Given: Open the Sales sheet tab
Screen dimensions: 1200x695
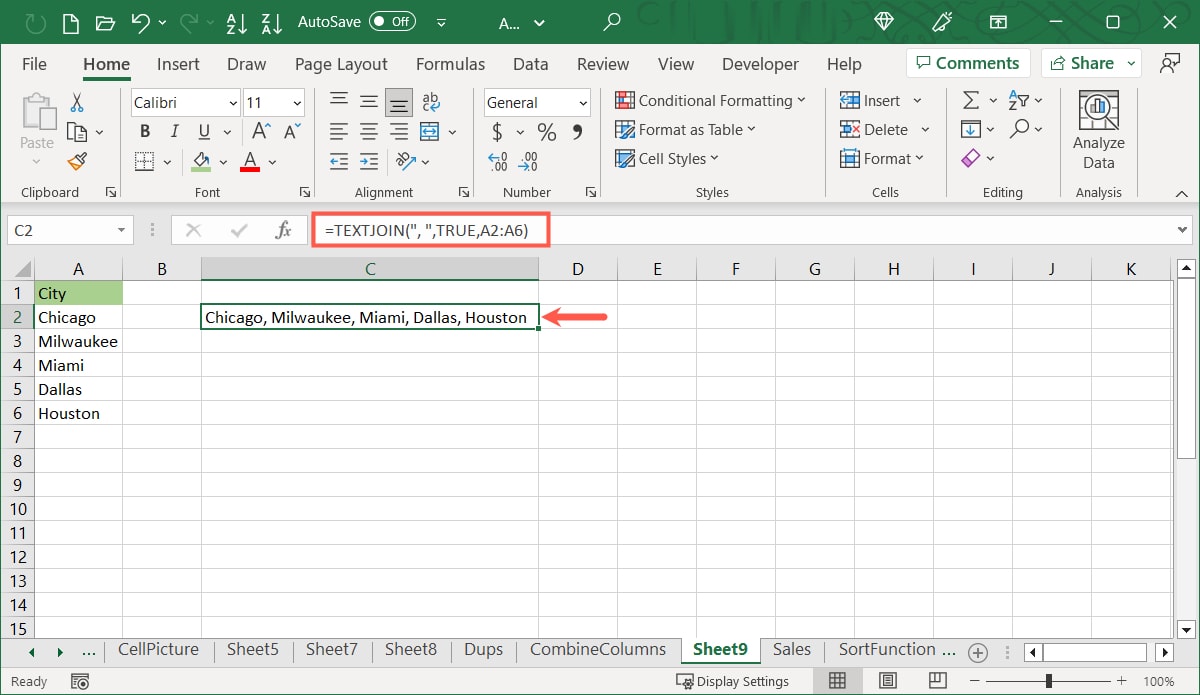Looking at the screenshot, I should pos(791,649).
